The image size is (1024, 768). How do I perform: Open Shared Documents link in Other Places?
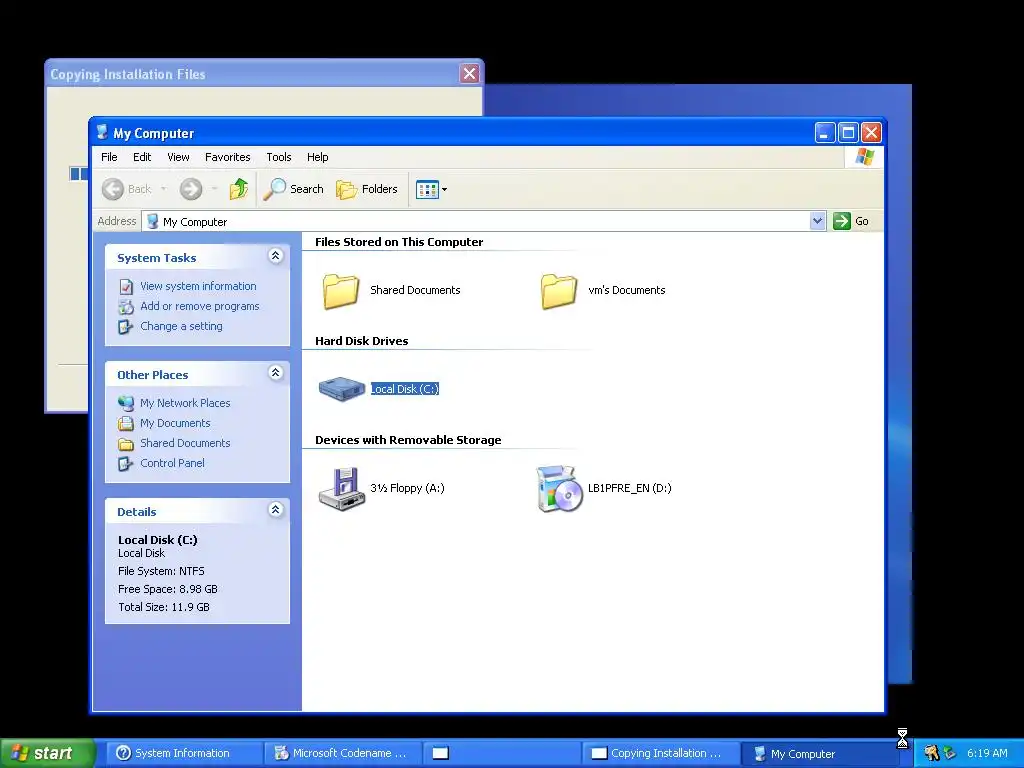[185, 443]
